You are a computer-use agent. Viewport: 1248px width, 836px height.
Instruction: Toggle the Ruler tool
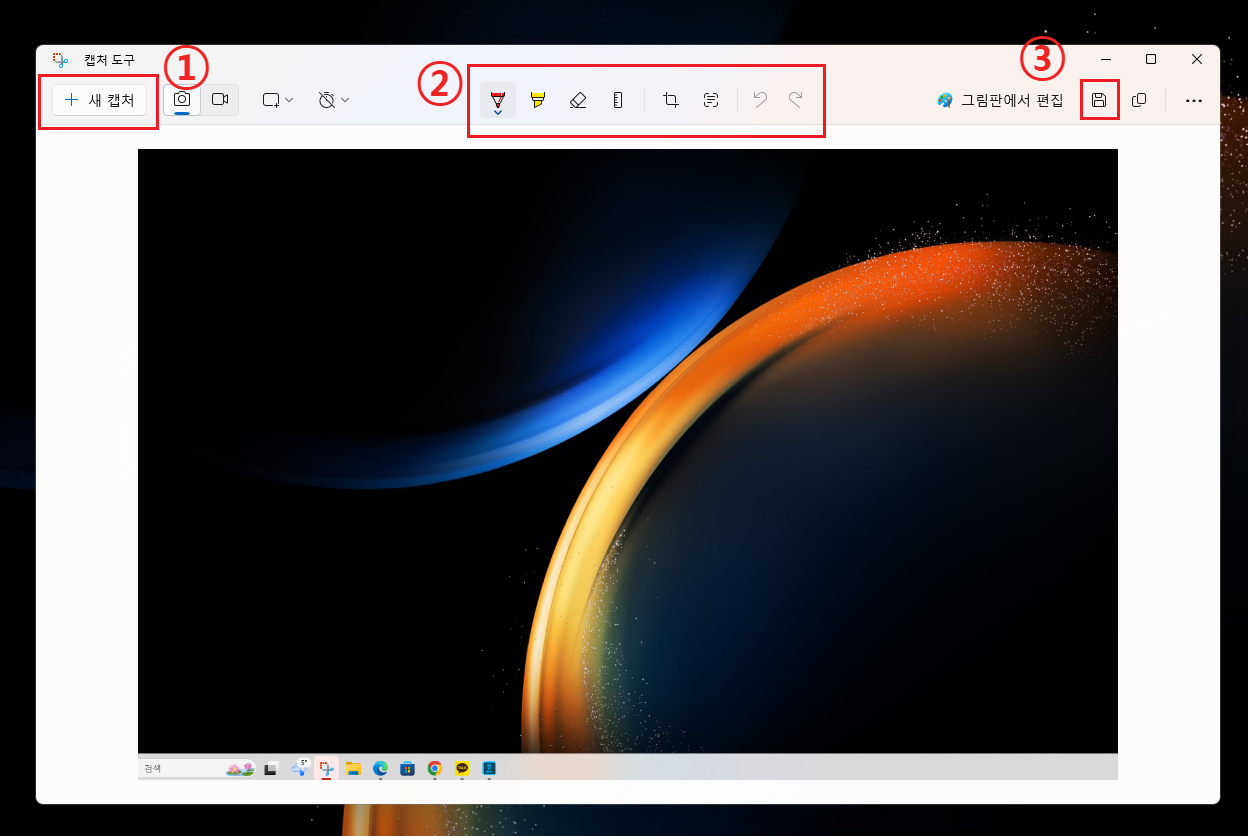click(617, 100)
